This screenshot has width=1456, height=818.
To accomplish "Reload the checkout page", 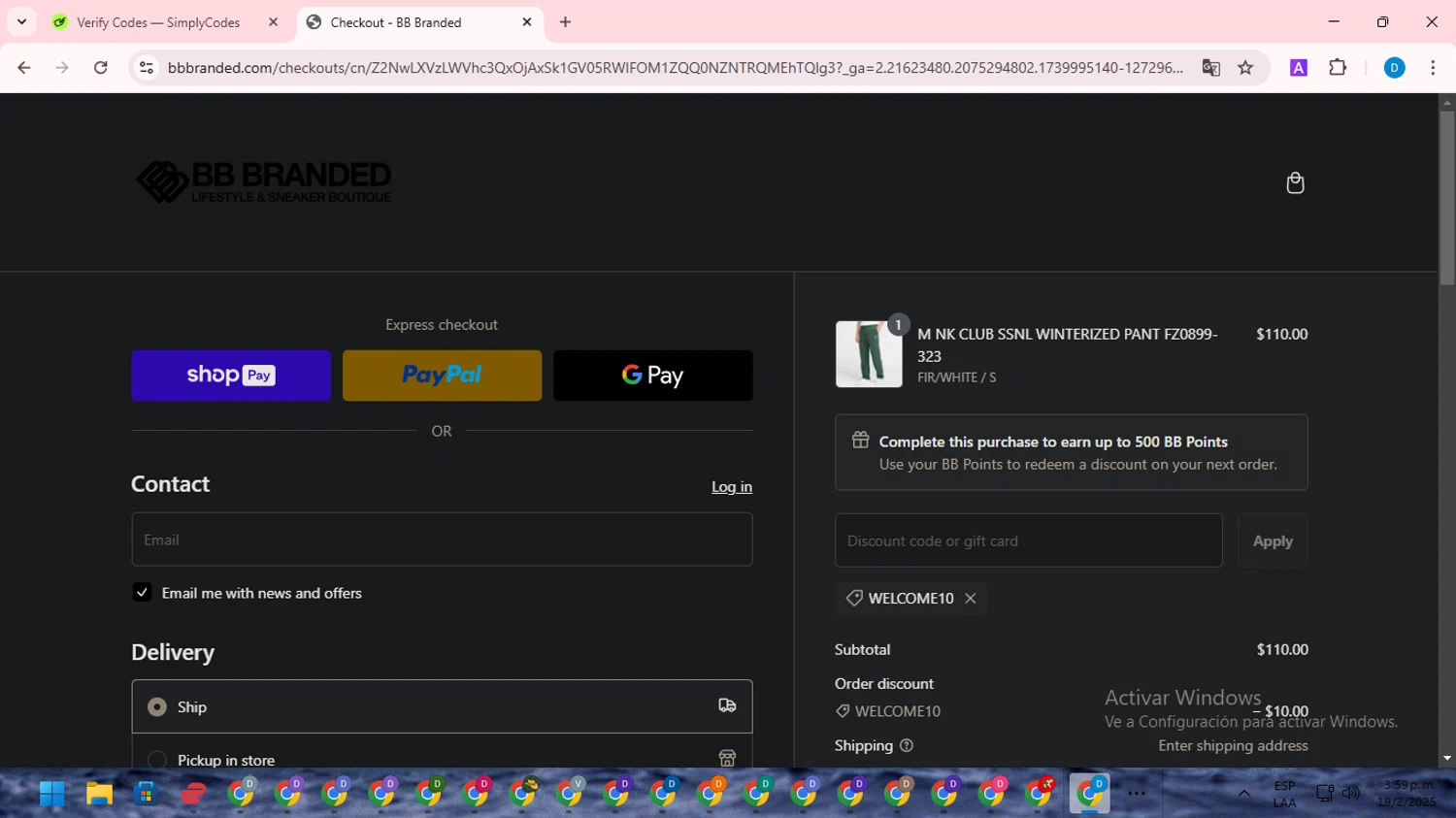I will (101, 68).
